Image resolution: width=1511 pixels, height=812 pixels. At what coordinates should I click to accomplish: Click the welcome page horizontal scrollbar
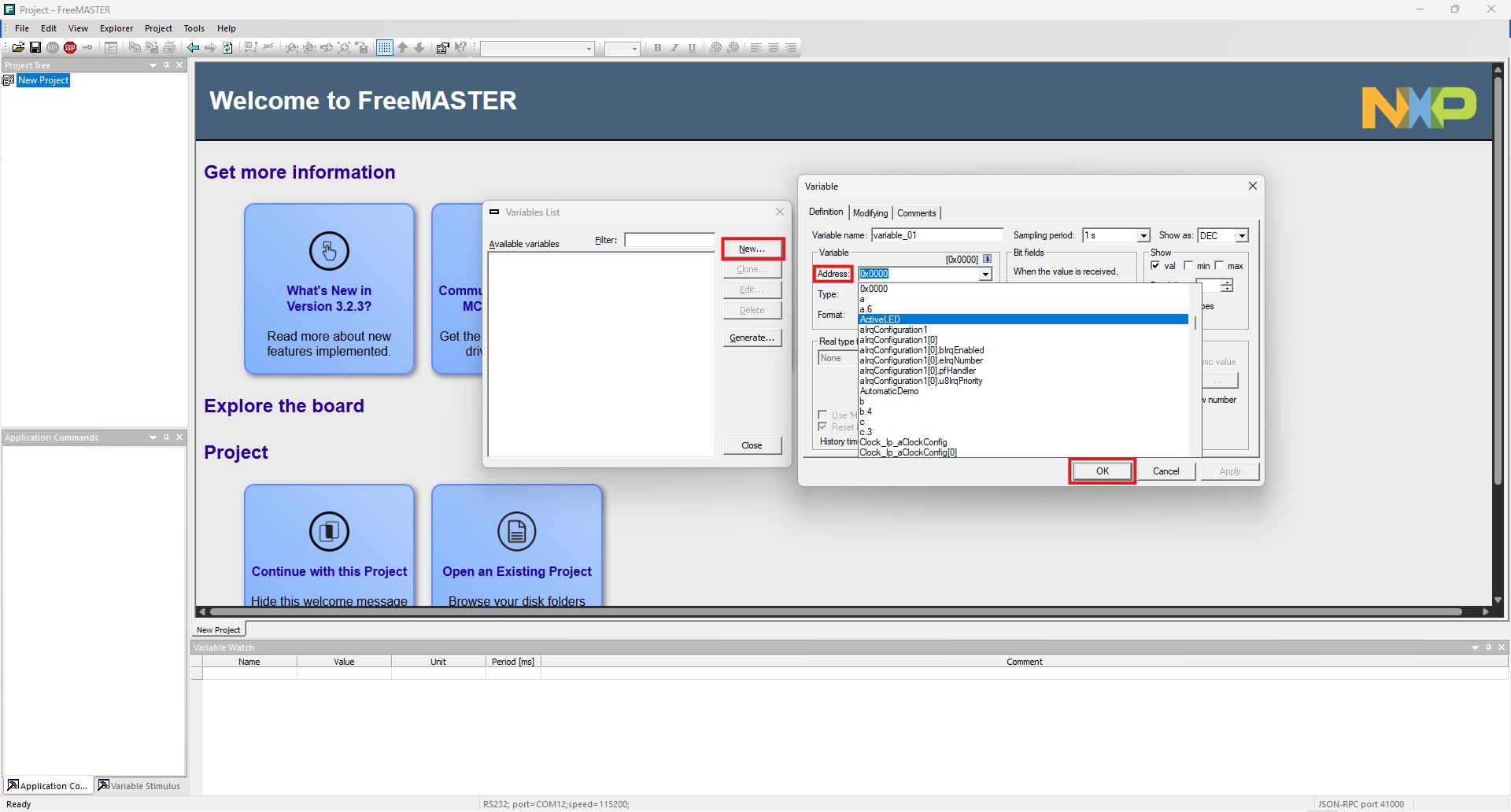point(835,611)
